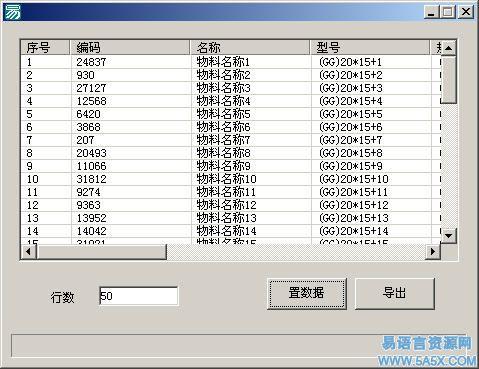Image resolution: width=479 pixels, height=369 pixels.
Task: Select cell with code 12568
Action: pos(131,101)
